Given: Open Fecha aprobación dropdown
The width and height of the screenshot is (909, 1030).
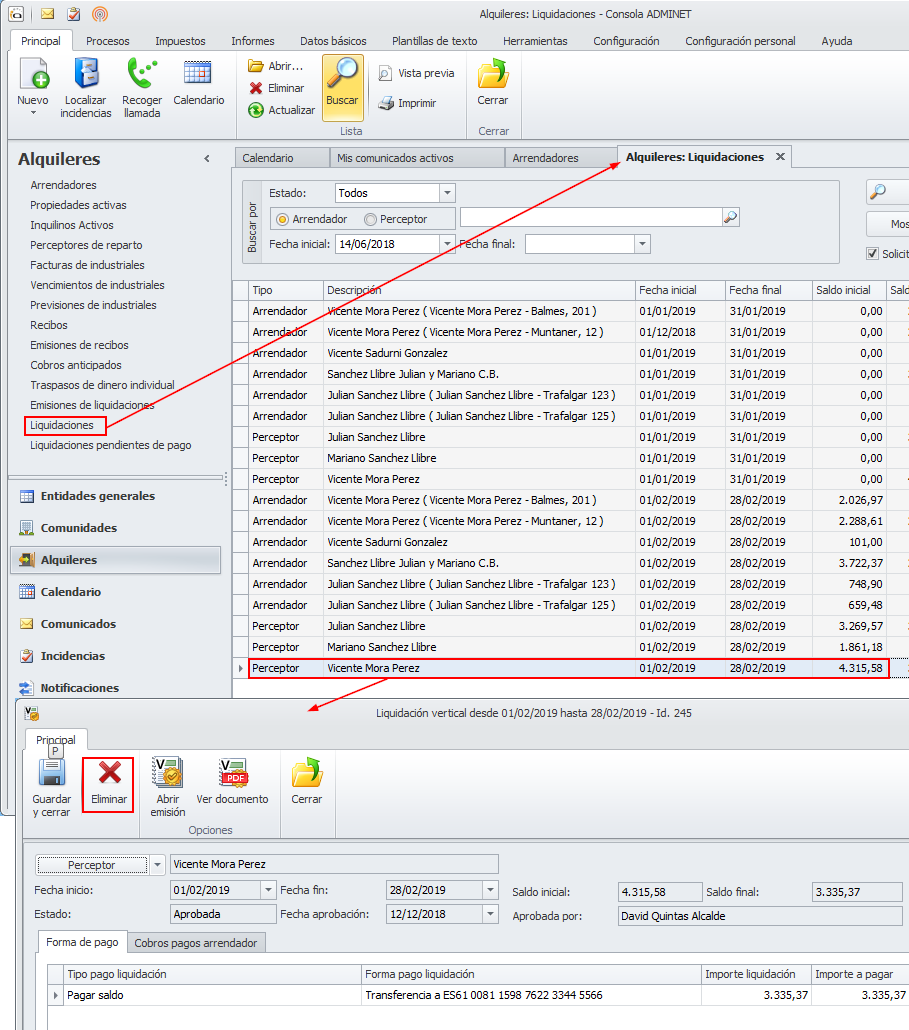Looking at the screenshot, I should coord(491,914).
